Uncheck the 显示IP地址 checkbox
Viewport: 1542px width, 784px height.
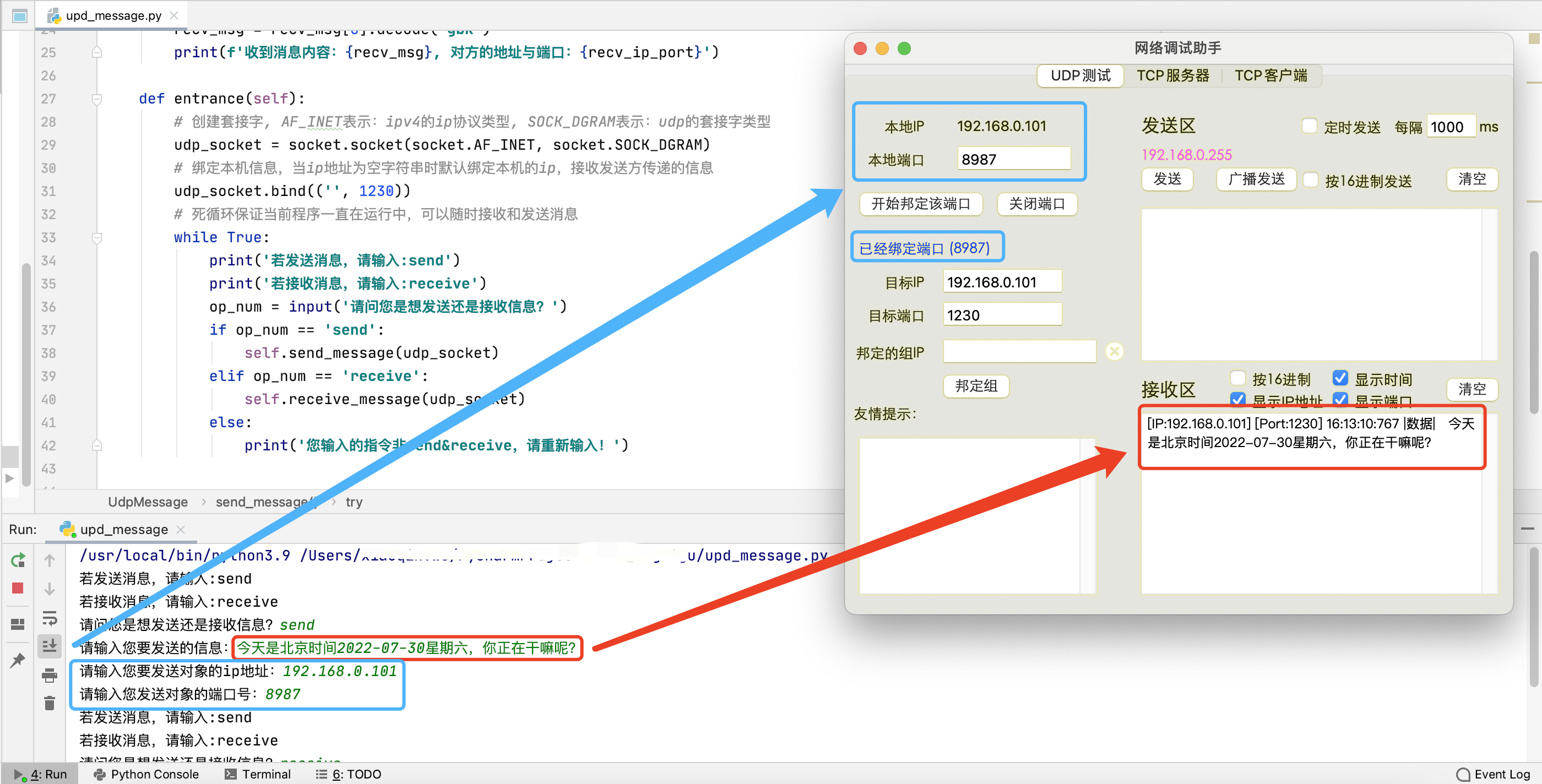coord(1238,399)
